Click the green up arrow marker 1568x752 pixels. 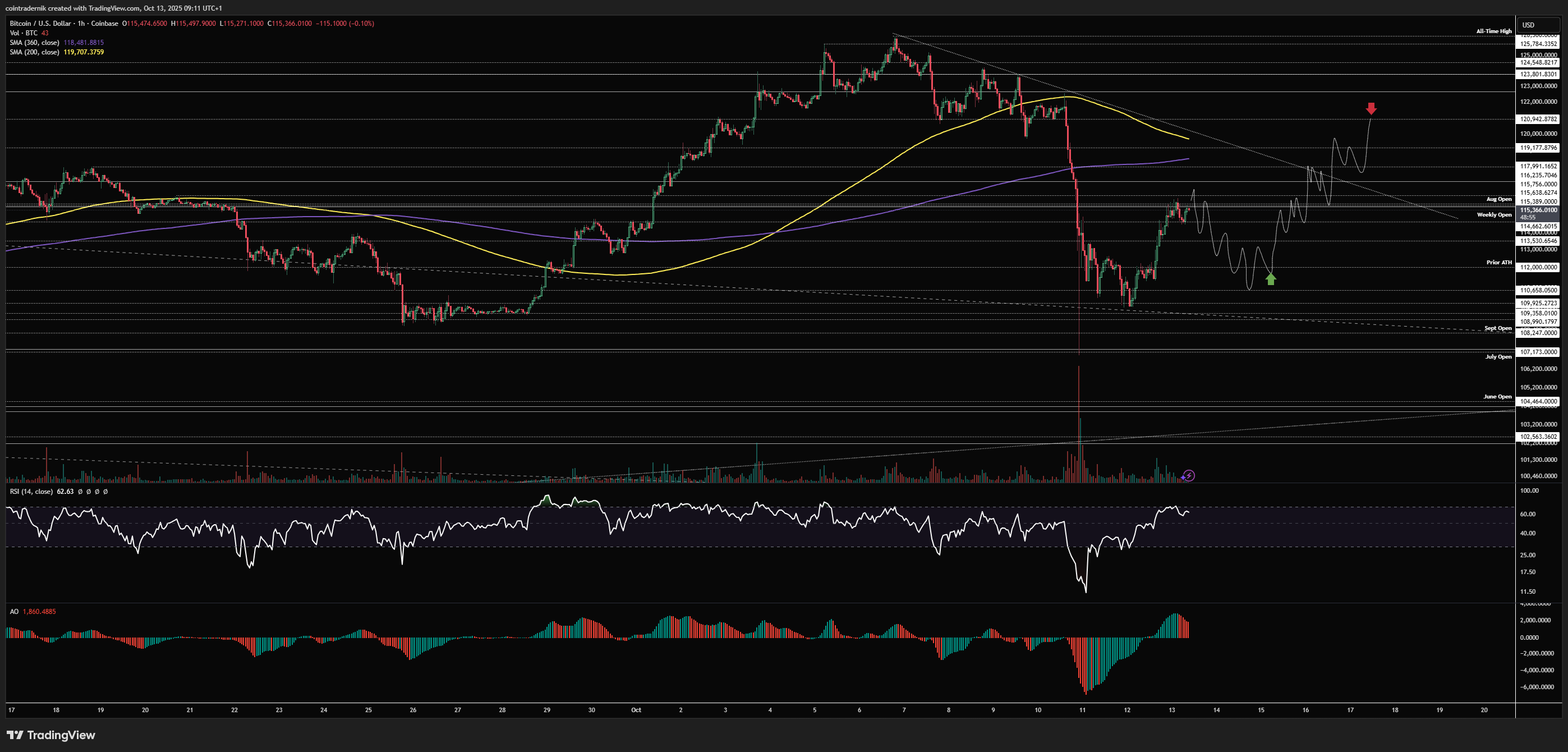[1271, 279]
